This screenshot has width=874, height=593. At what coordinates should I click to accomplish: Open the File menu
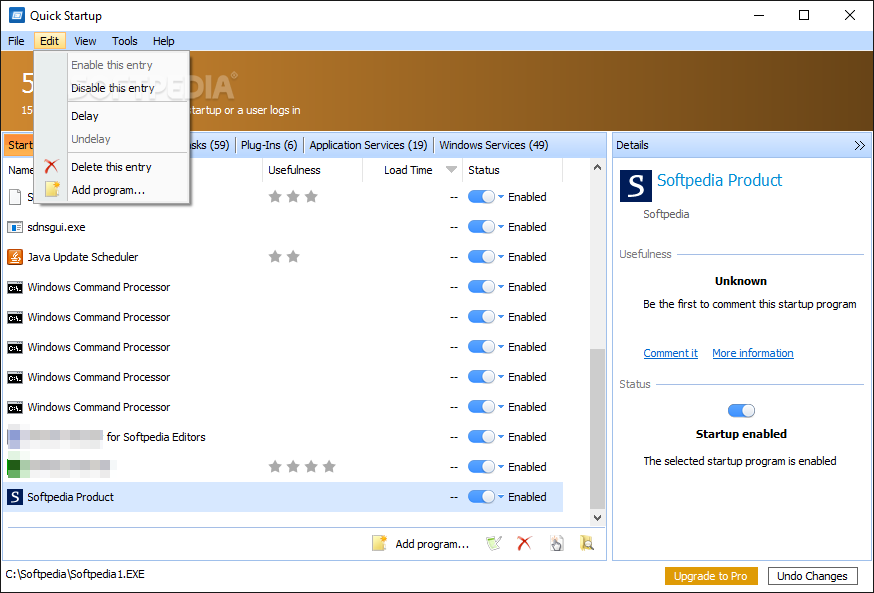click(16, 41)
